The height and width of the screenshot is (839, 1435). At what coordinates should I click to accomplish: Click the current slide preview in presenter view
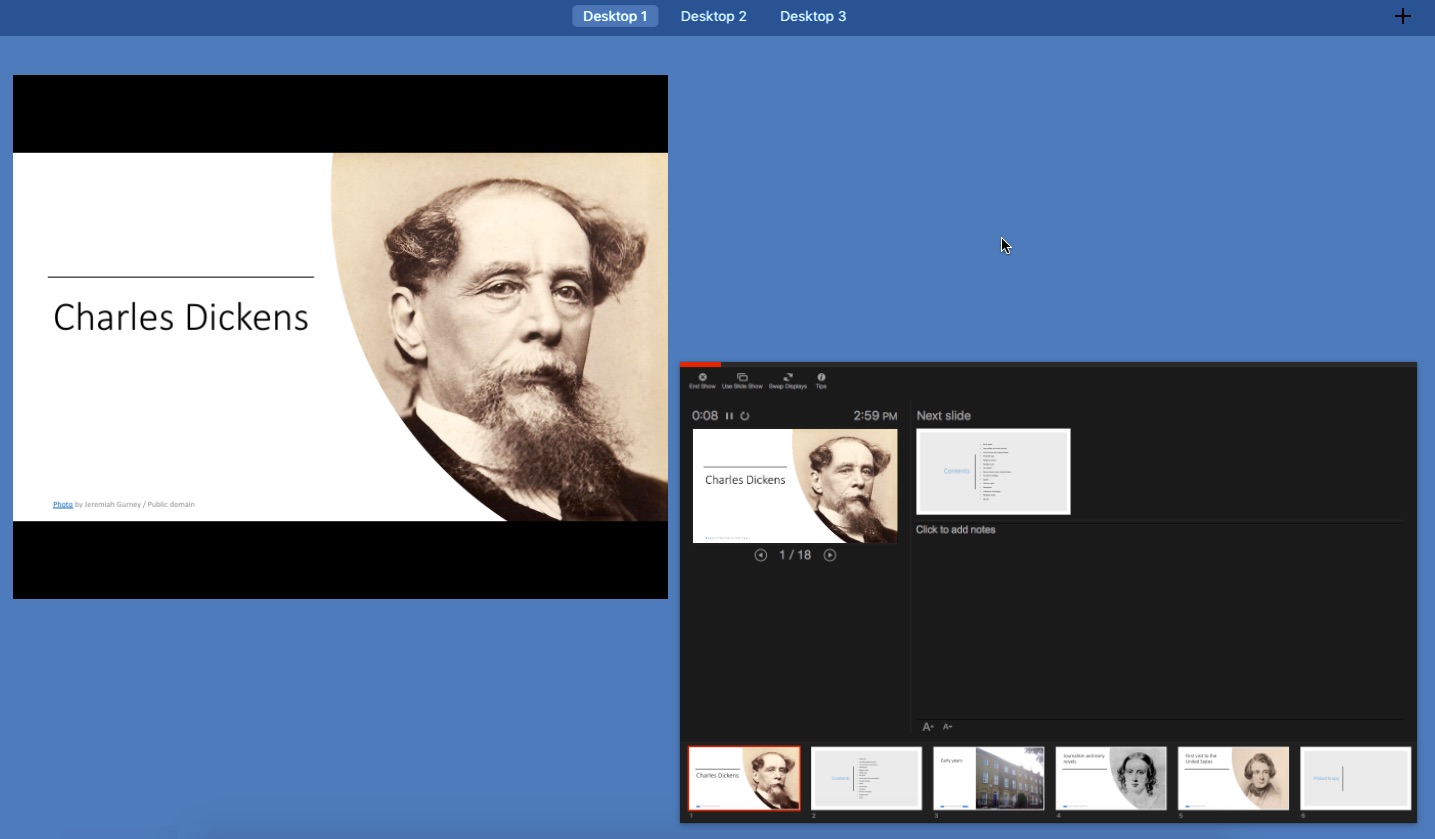[x=795, y=486]
